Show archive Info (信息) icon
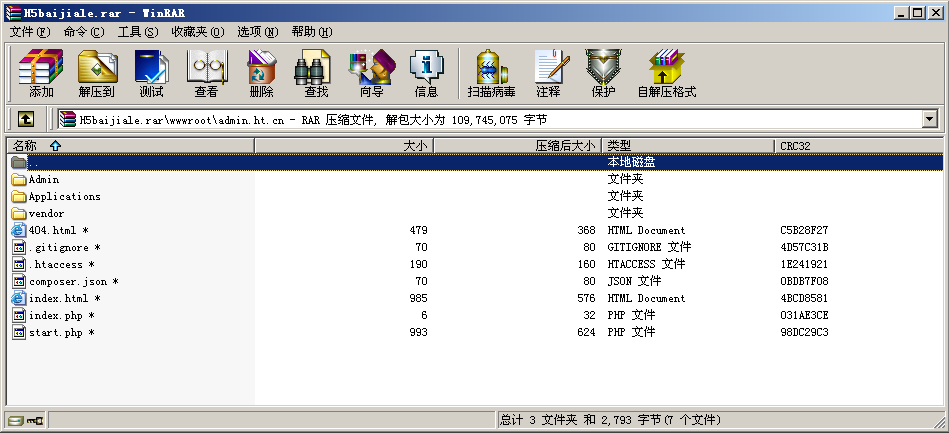The height and width of the screenshot is (433, 949). pyautogui.click(x=426, y=74)
